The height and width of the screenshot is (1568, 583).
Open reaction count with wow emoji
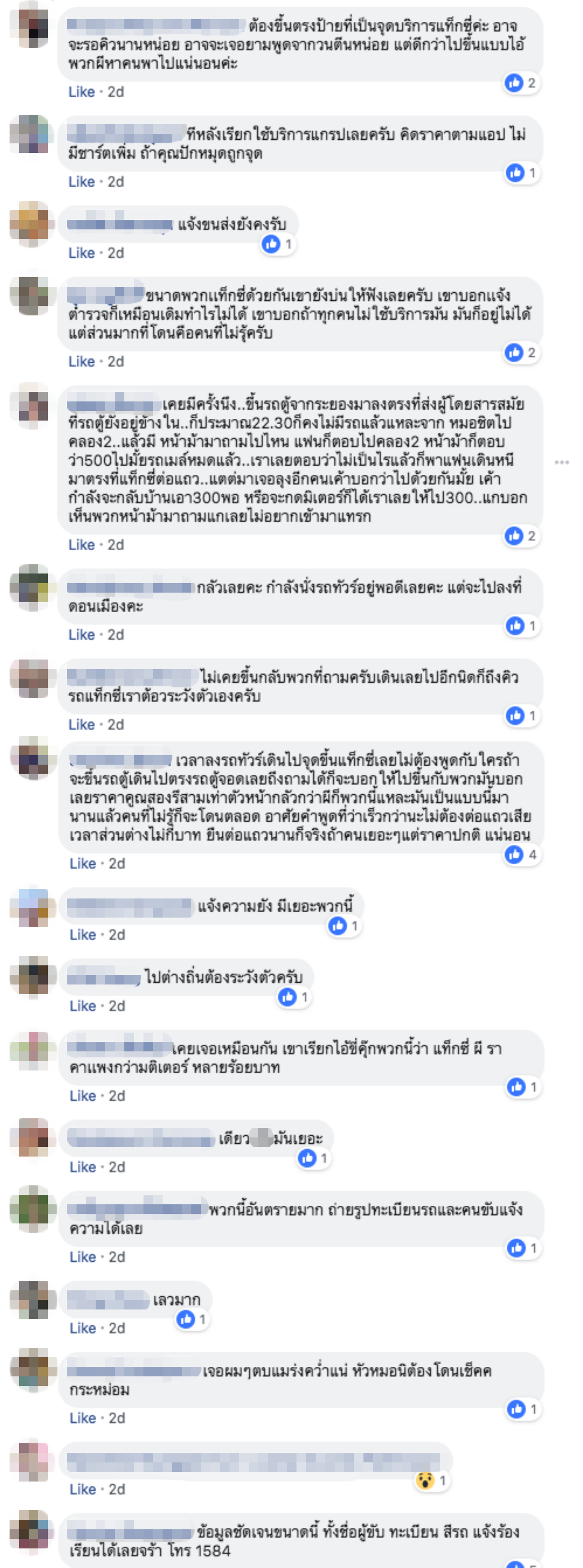(432, 1480)
